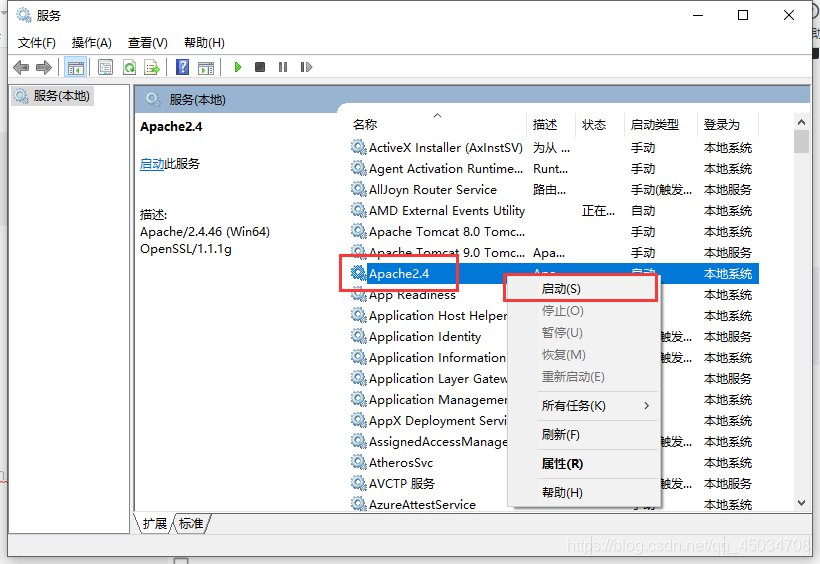Select the App Readiness service
This screenshot has height=564, width=820.
coord(412,295)
